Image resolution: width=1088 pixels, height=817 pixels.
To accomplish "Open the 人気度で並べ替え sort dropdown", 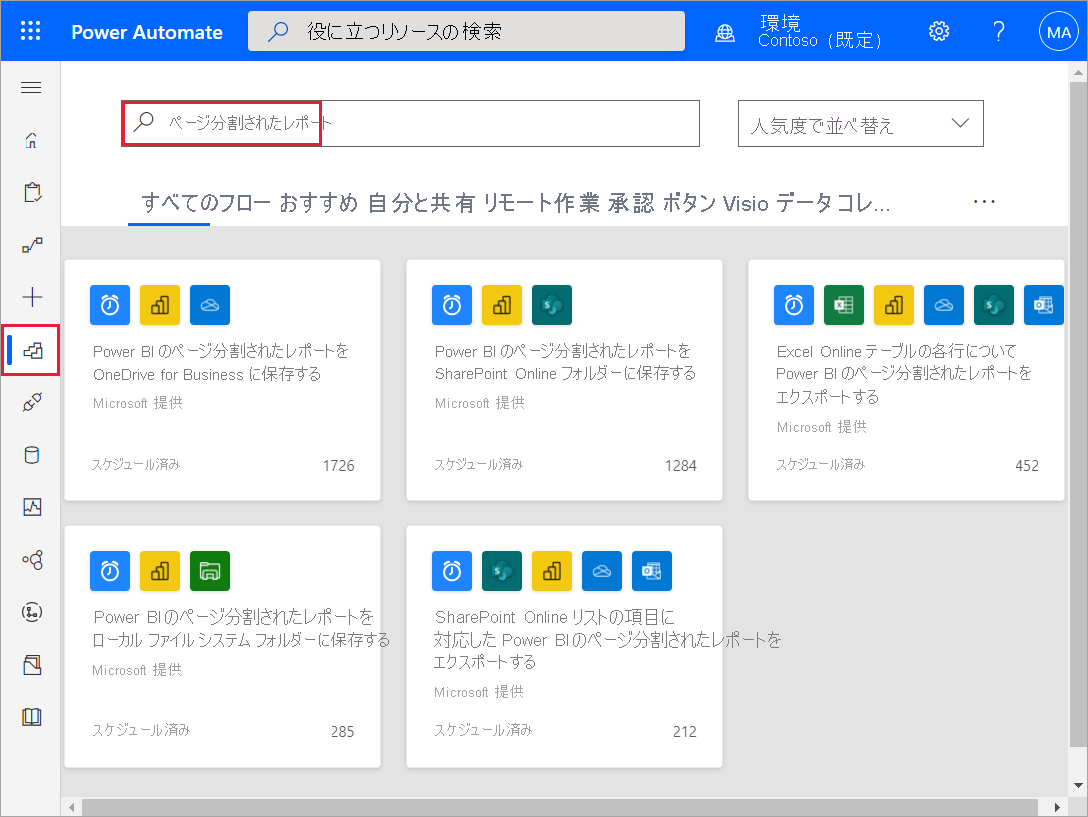I will coord(860,124).
